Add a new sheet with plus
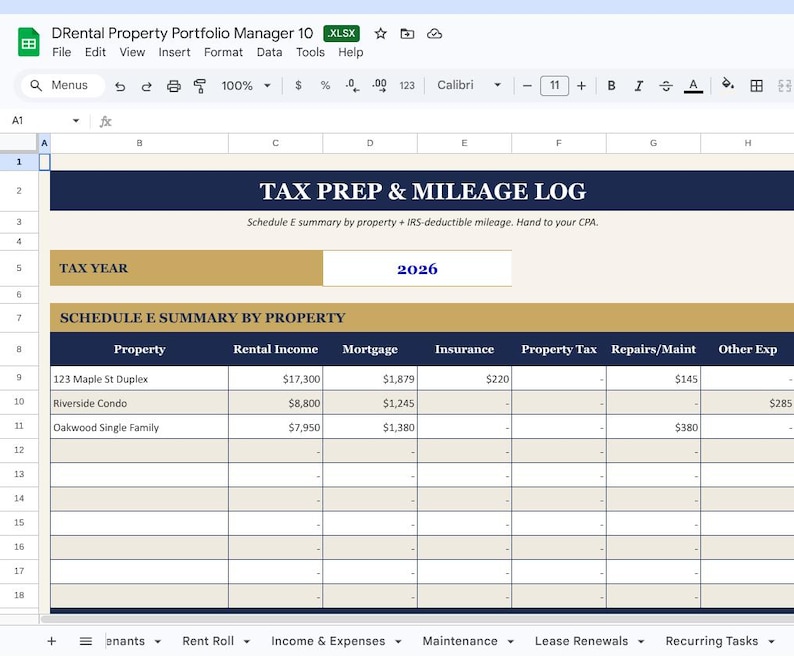 coord(52,641)
